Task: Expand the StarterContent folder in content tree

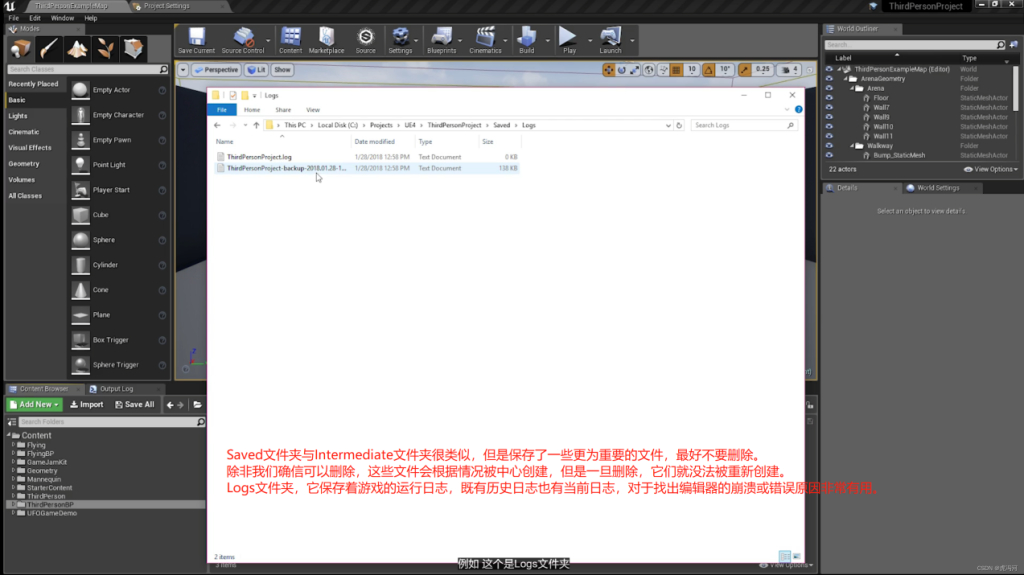Action: click(x=14, y=488)
